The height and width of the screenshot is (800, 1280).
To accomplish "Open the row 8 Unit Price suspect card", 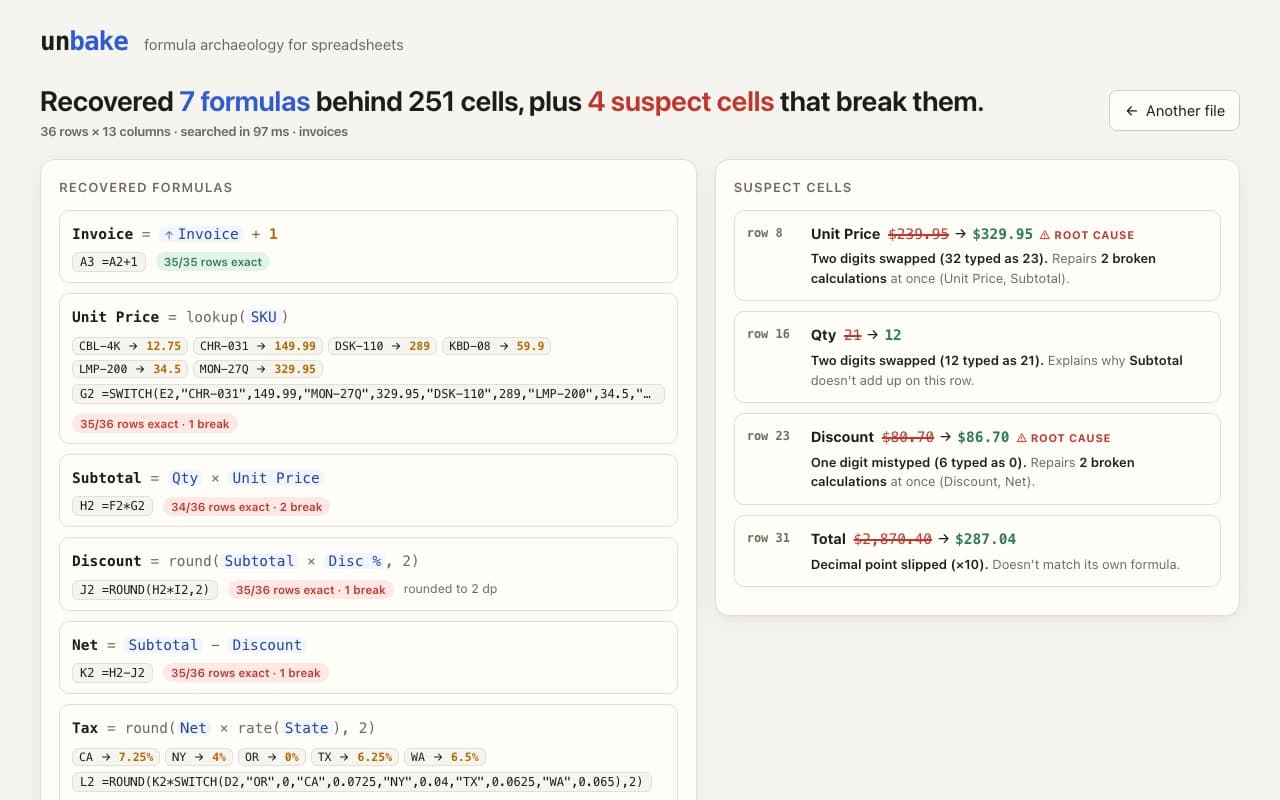I will (977, 255).
